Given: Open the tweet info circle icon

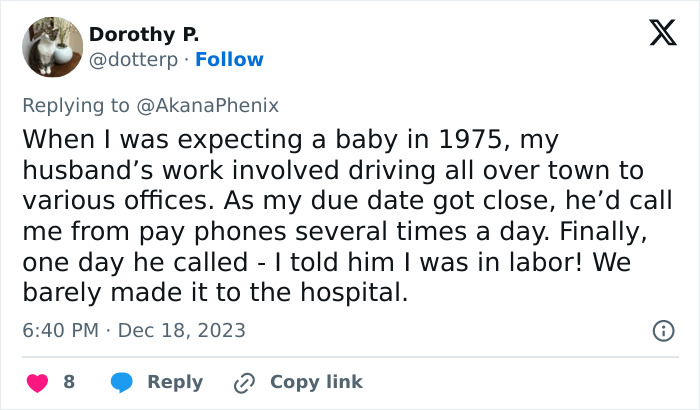Looking at the screenshot, I should tap(662, 330).
